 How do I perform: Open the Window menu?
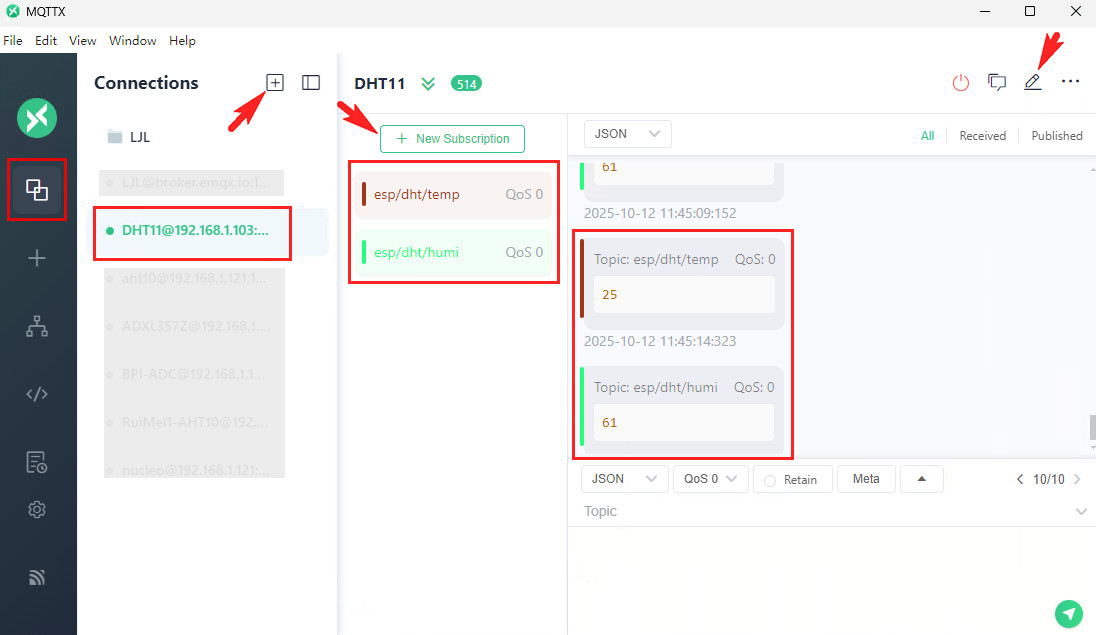click(132, 41)
